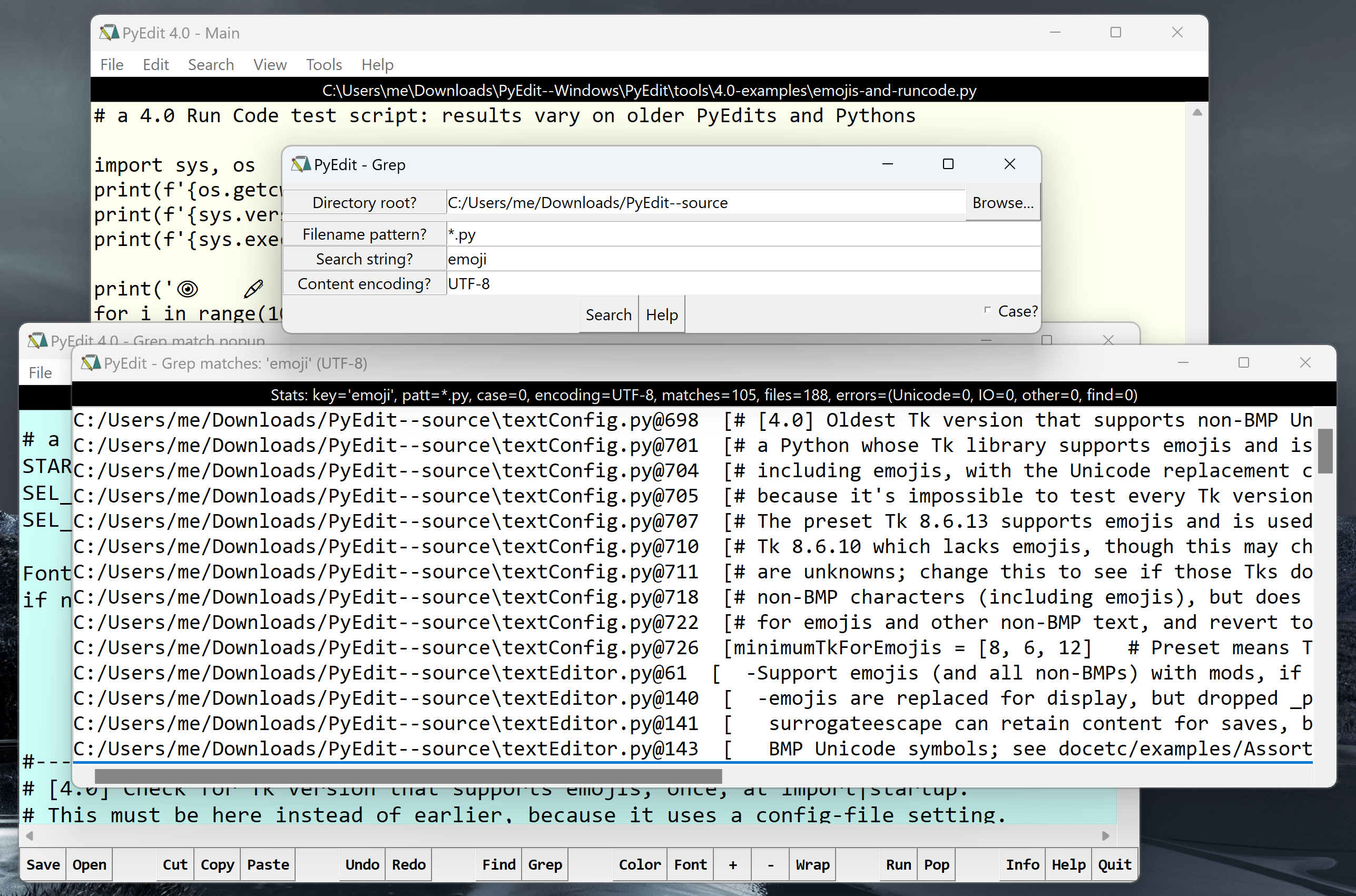Click Grep matches horizontal scrollbar thumb

click(x=408, y=776)
